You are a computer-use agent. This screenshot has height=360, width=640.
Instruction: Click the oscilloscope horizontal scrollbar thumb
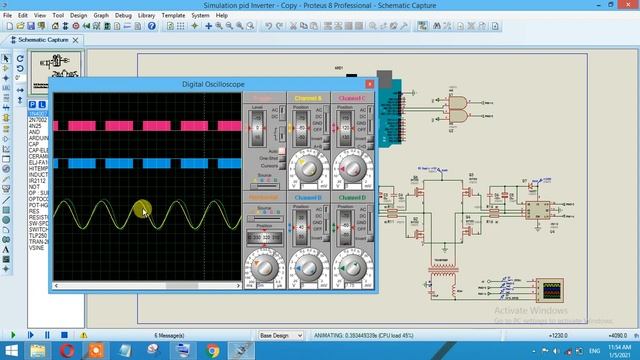pos(182,286)
